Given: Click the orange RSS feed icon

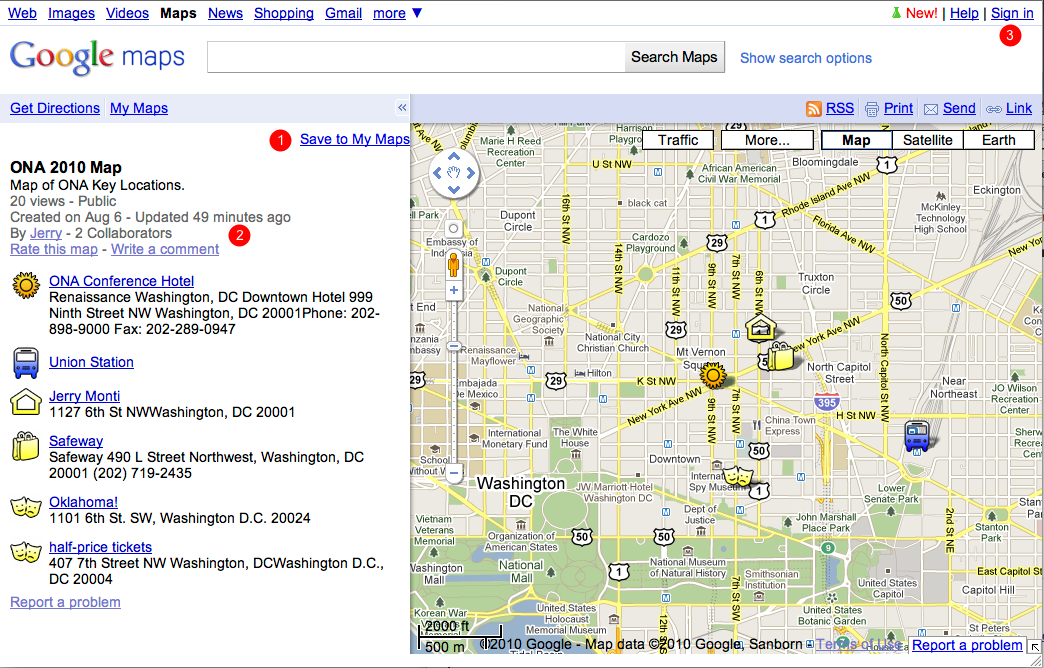Looking at the screenshot, I should point(814,109).
